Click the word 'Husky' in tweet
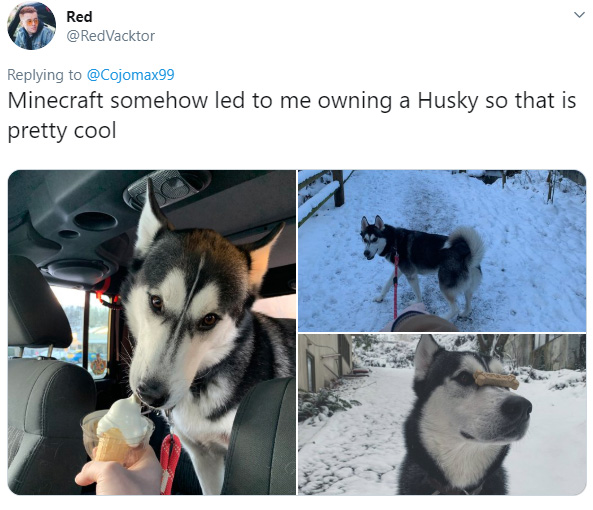Viewport: 593px width, 510px height. [447, 101]
